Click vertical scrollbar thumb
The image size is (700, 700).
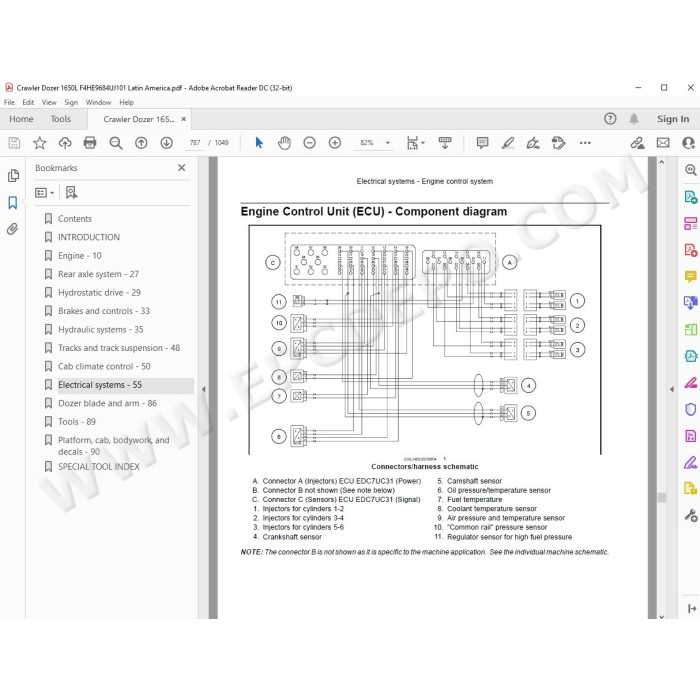(x=662, y=498)
